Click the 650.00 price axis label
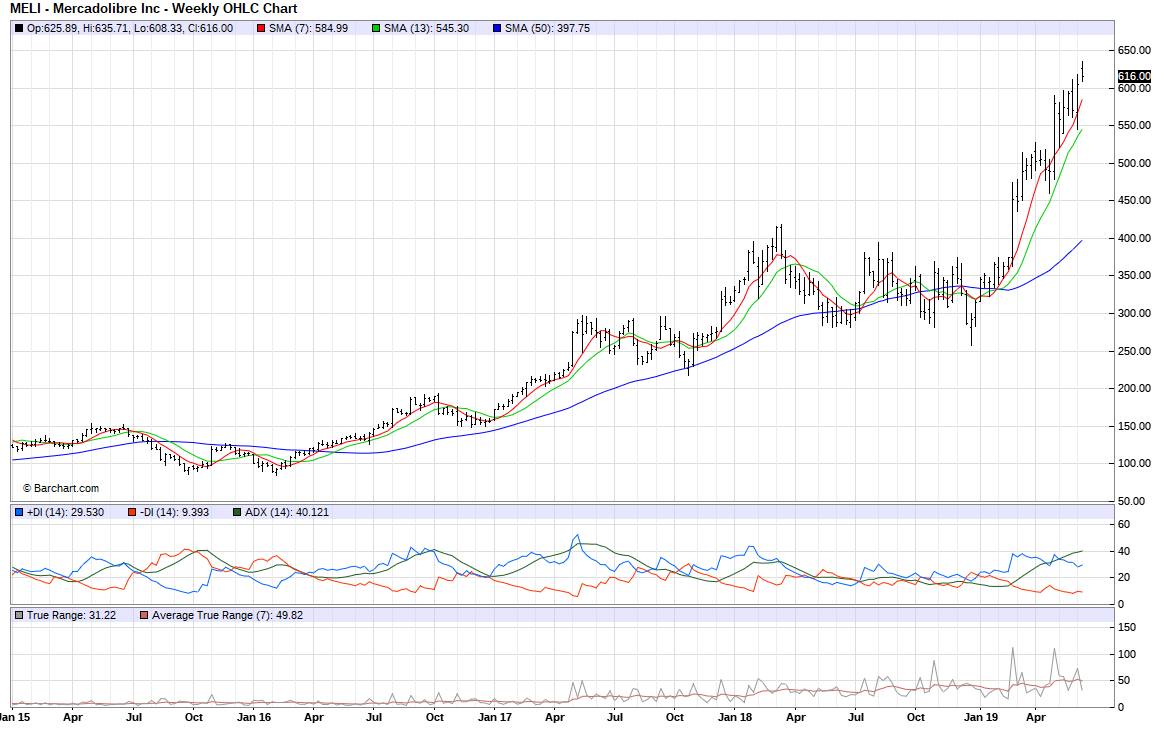1156x748 pixels. coord(1133,51)
